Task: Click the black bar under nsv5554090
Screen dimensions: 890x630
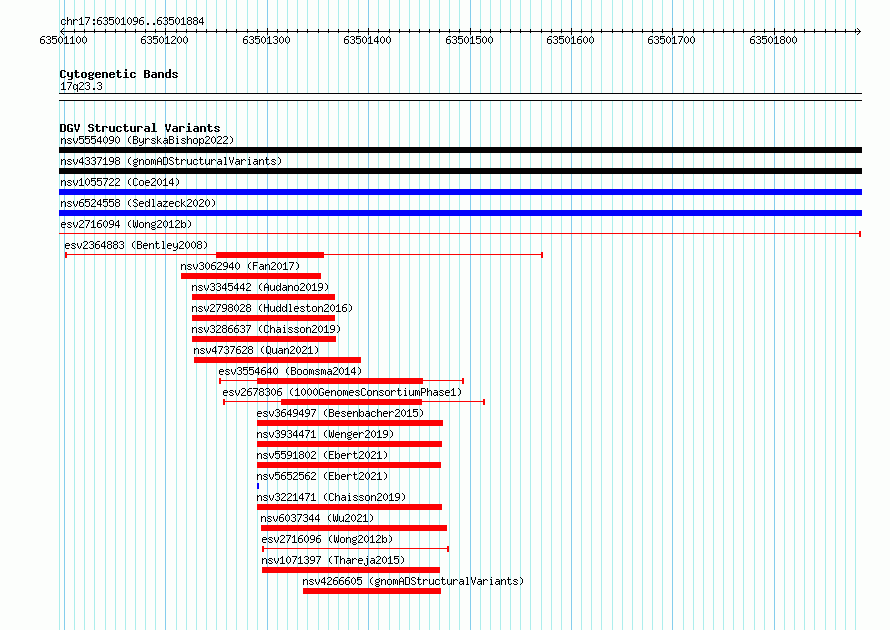Action: tap(460, 150)
